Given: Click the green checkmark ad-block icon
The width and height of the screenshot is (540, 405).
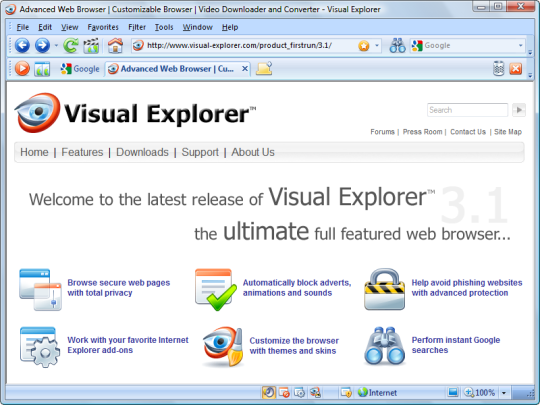Looking at the screenshot, I should 216,289.
